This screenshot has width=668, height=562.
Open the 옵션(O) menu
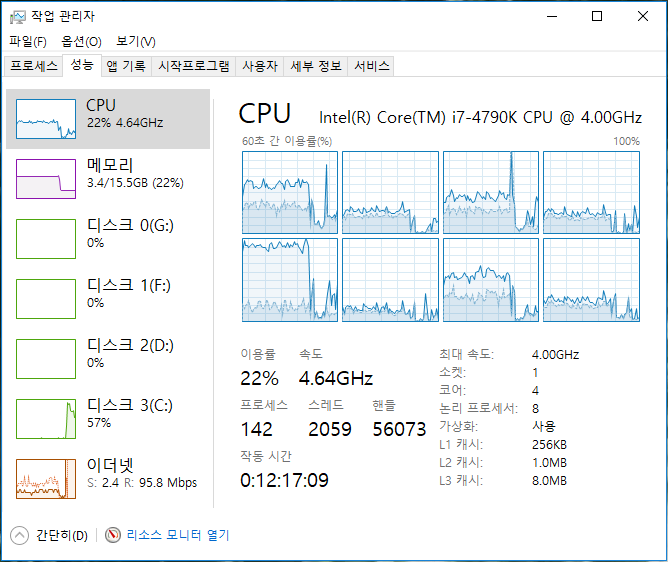[x=81, y=42]
